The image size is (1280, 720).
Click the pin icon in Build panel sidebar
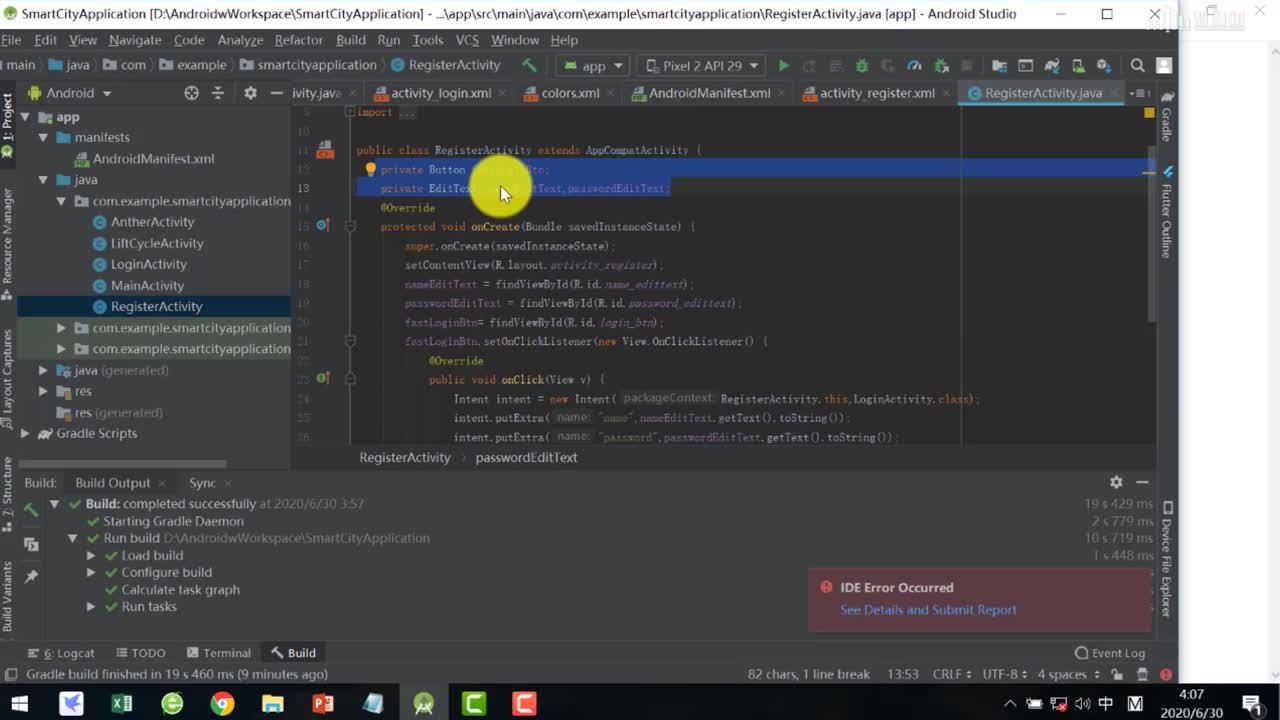(x=31, y=577)
